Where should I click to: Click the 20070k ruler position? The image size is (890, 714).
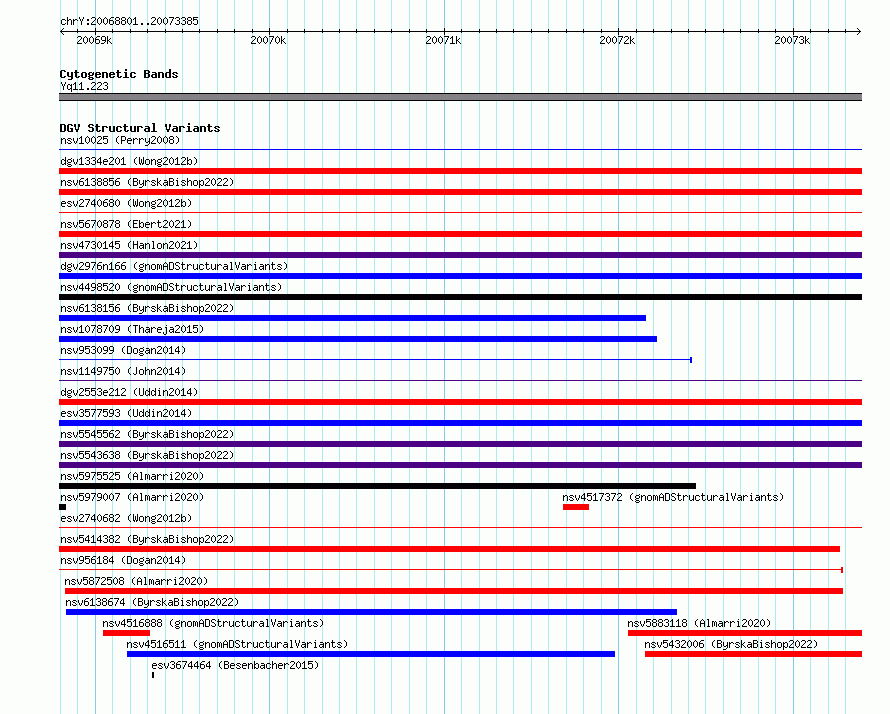[268, 40]
